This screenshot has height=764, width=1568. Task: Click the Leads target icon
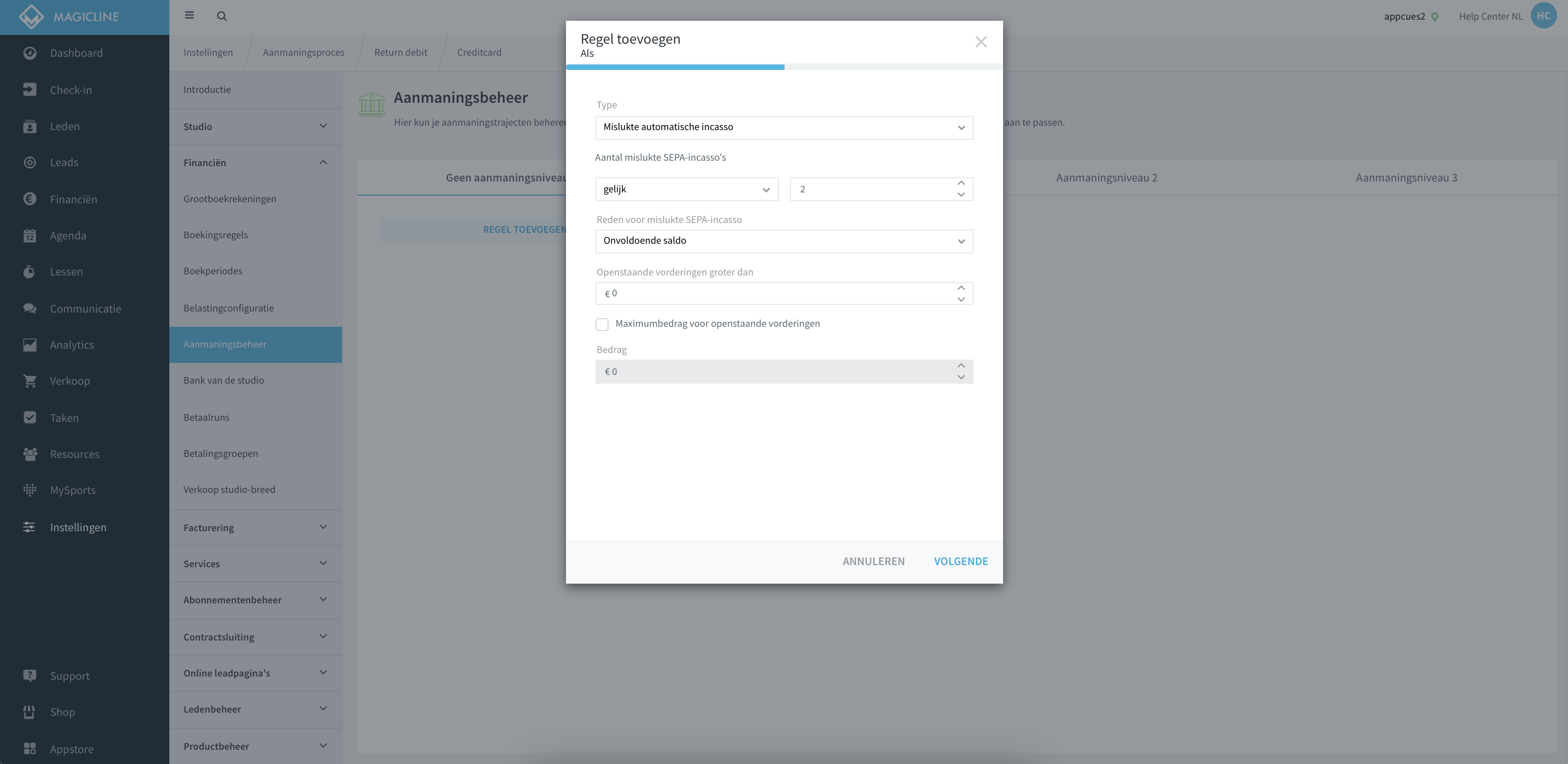coord(30,162)
